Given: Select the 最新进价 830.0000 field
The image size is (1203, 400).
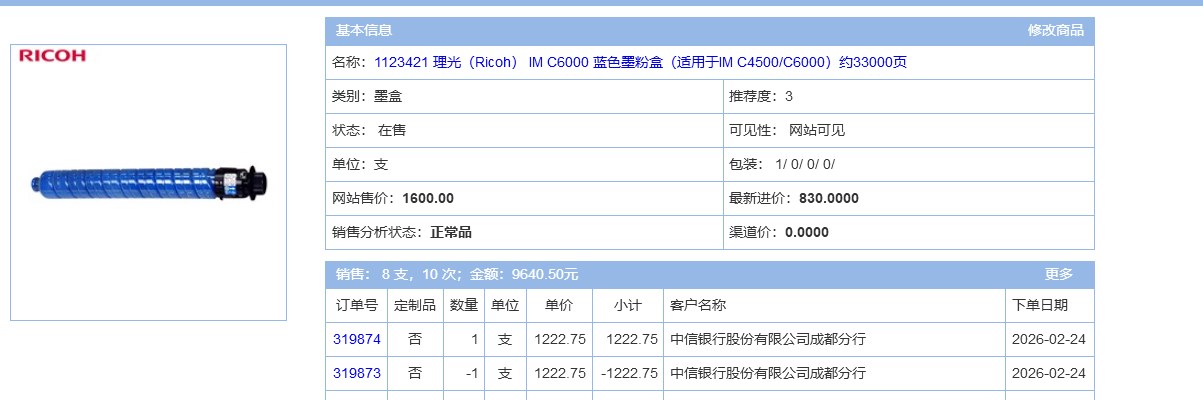Looking at the screenshot, I should coord(793,198).
